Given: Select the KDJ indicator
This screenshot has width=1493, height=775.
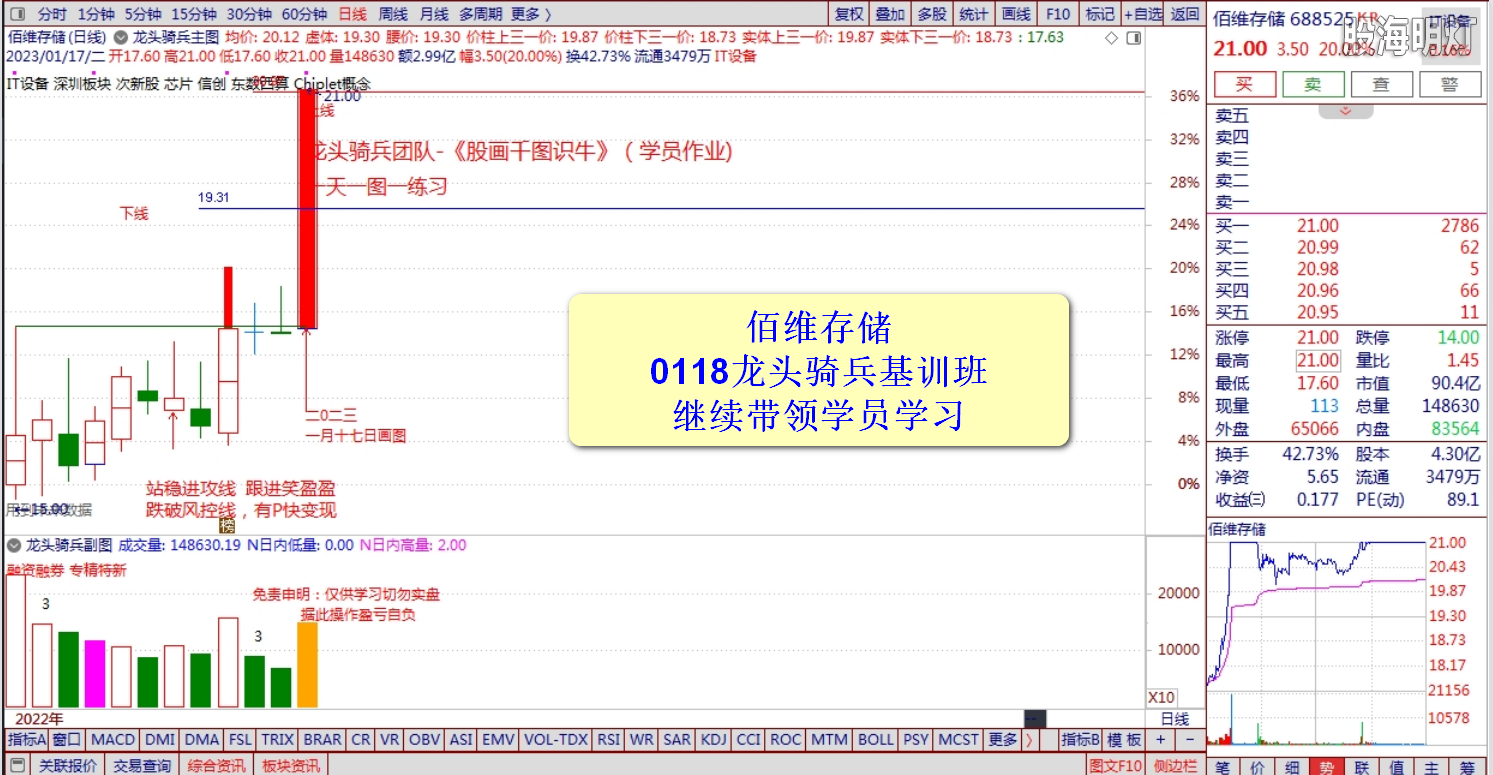Looking at the screenshot, I should point(713,740).
